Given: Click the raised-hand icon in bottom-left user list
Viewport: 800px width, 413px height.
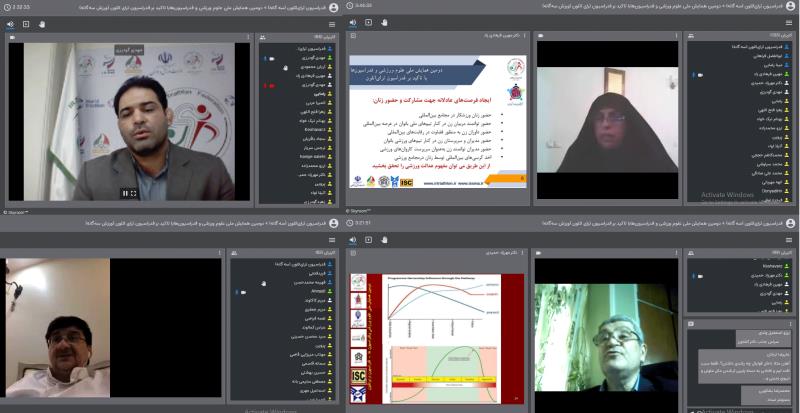Looking at the screenshot, I should (264, 283).
